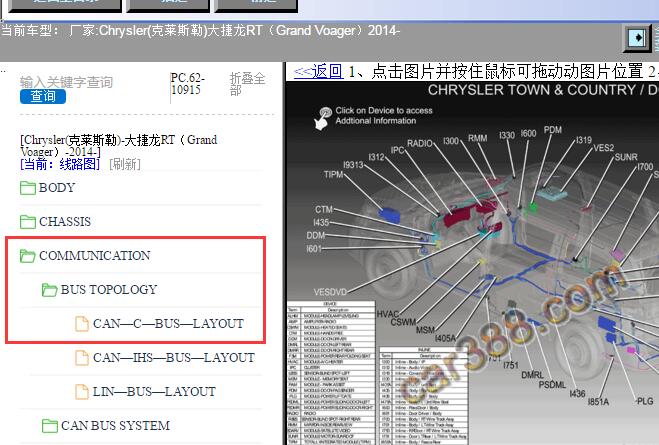
Task: Click the I300 inline connector label
Action: 451,141
